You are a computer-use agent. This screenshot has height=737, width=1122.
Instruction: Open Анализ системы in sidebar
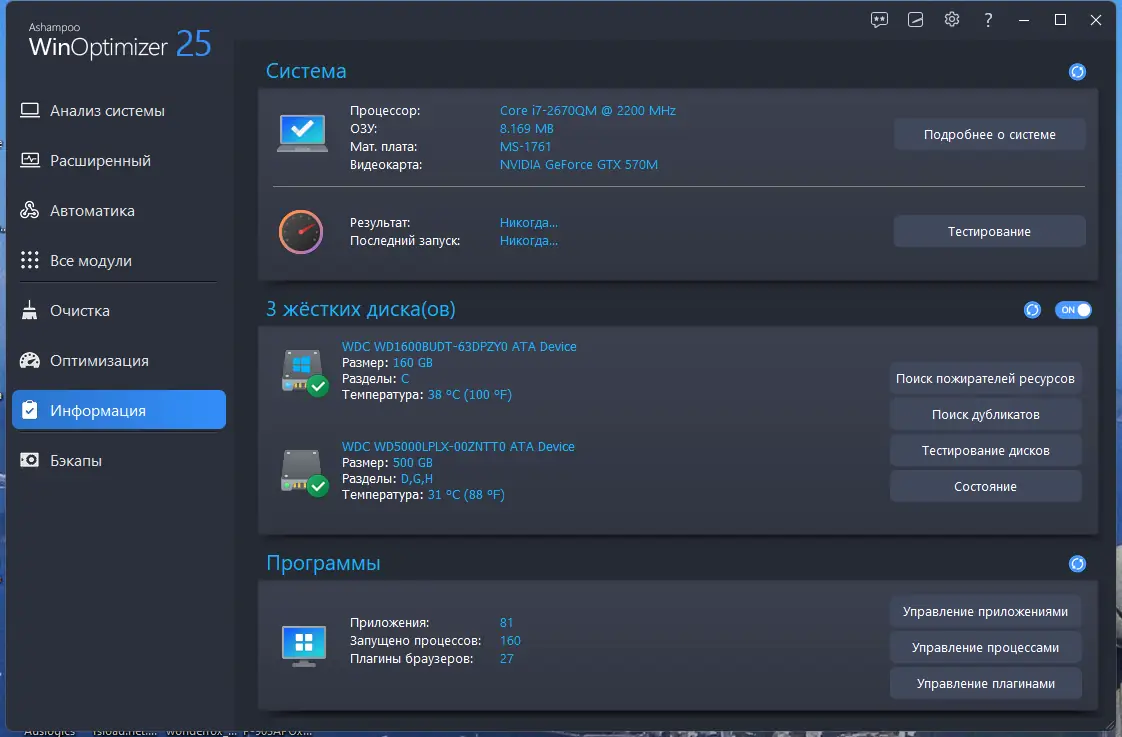119,111
